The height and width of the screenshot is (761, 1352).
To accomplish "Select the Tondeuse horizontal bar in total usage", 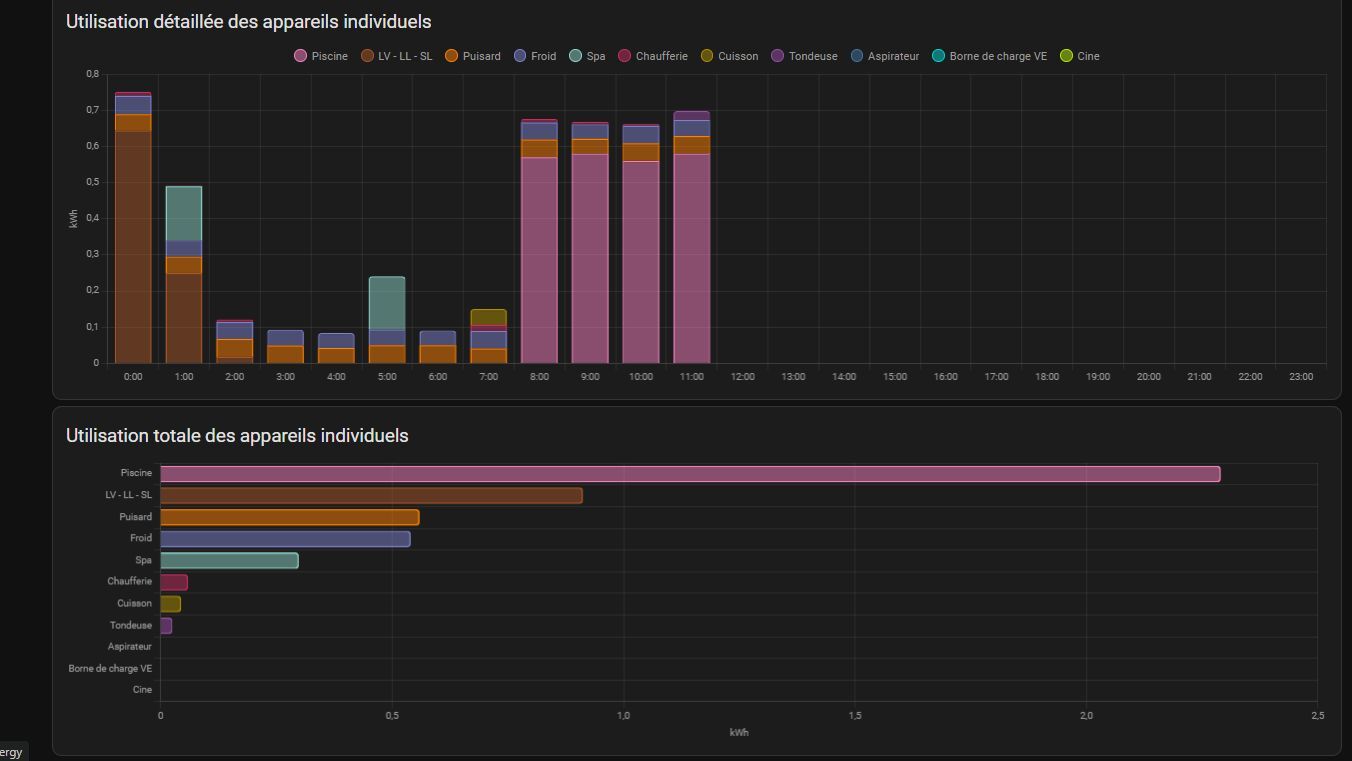I will coord(166,626).
